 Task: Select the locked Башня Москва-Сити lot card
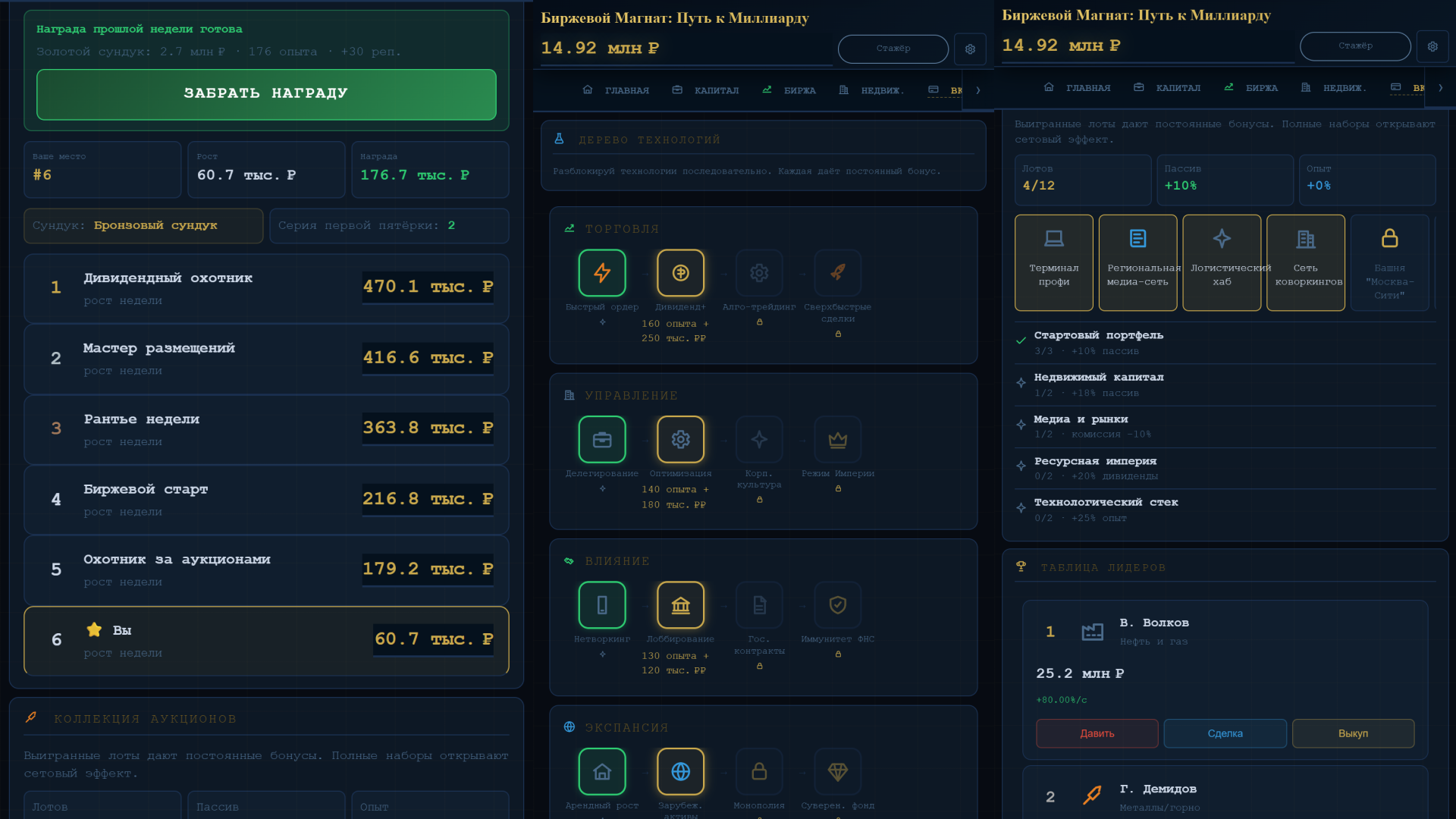point(1389,262)
